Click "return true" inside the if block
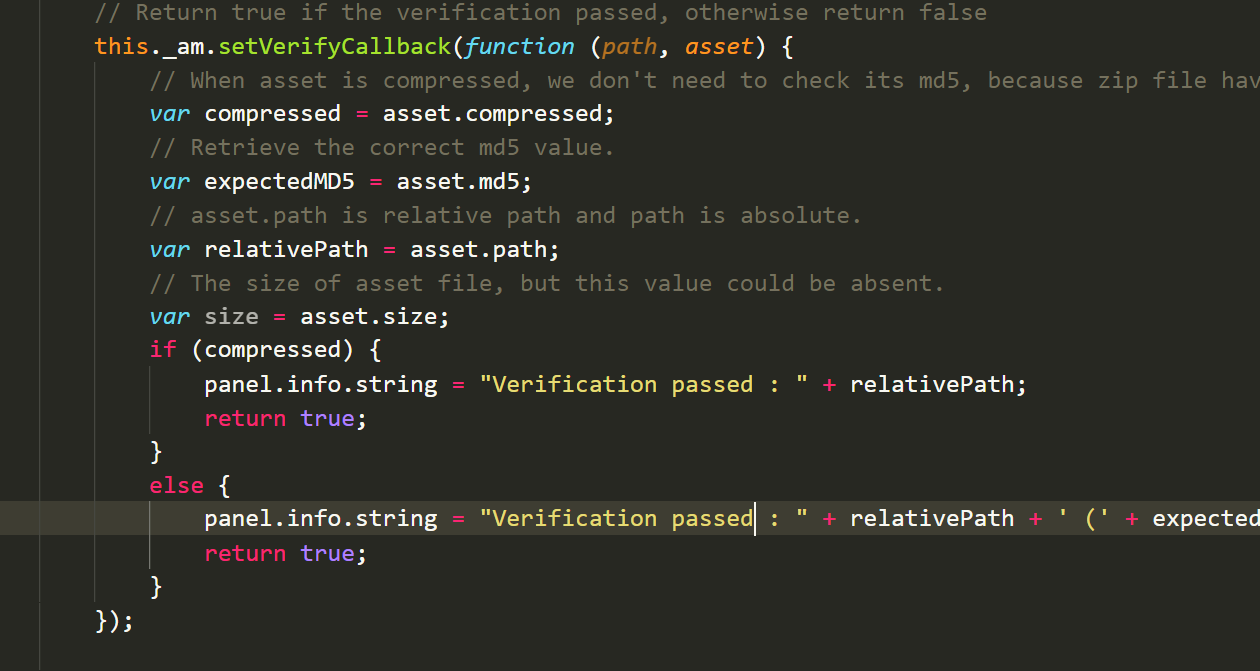Image resolution: width=1260 pixels, height=671 pixels. (285, 418)
